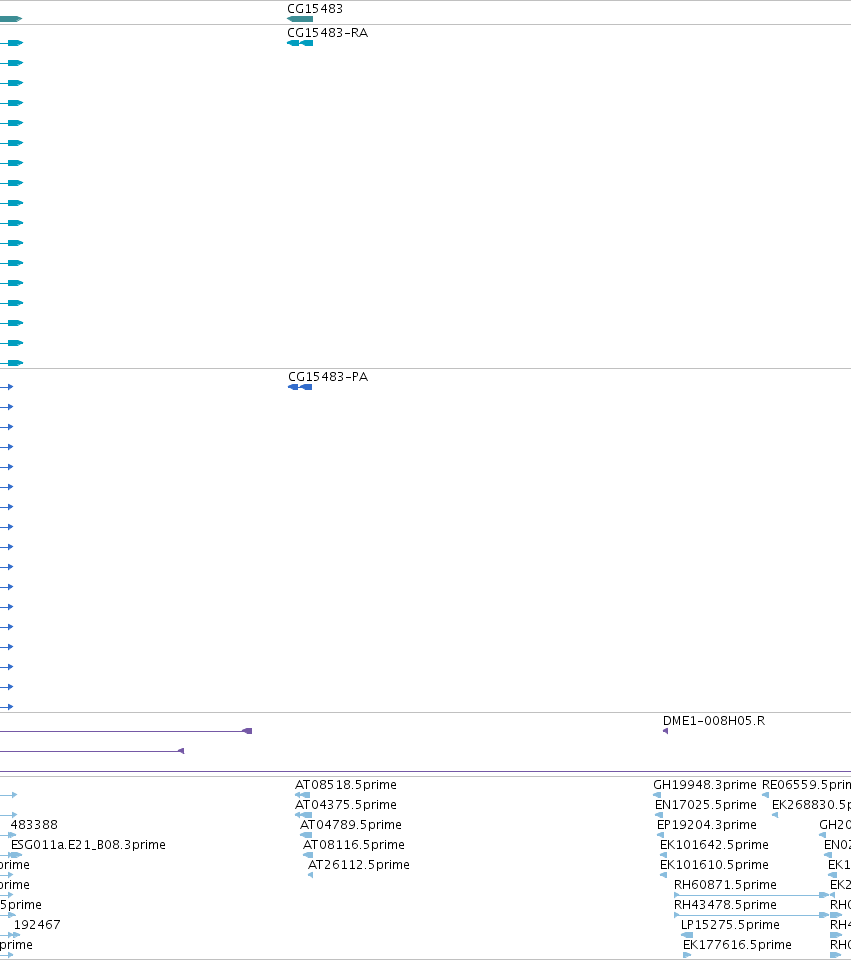Select the AT04375.5prime EST glyph

[x=303, y=815]
